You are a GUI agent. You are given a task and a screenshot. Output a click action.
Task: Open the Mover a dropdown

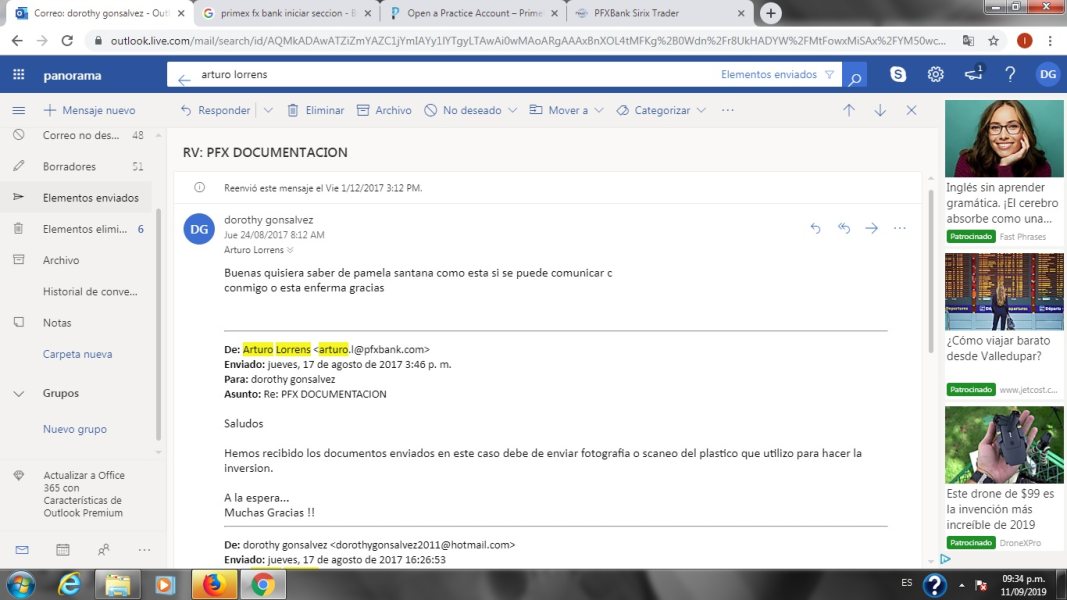coord(566,110)
